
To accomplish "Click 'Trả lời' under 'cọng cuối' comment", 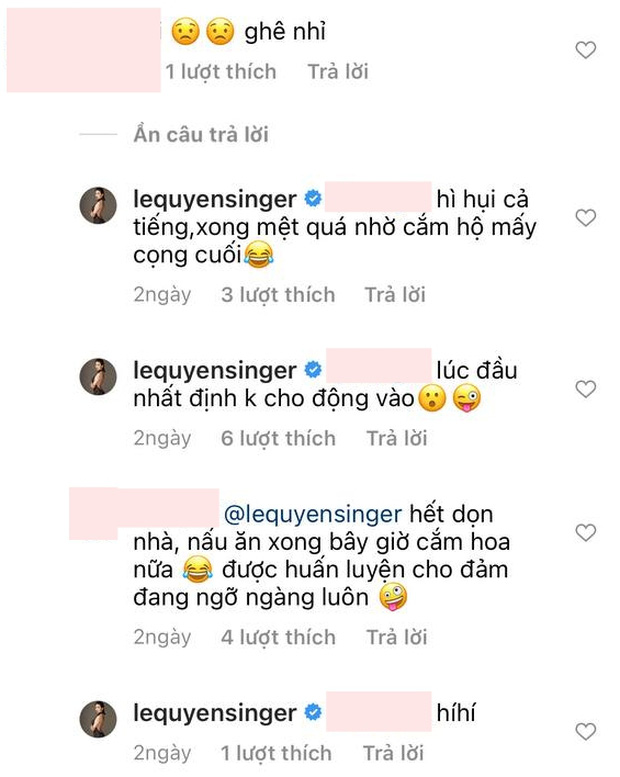I will click(x=393, y=295).
